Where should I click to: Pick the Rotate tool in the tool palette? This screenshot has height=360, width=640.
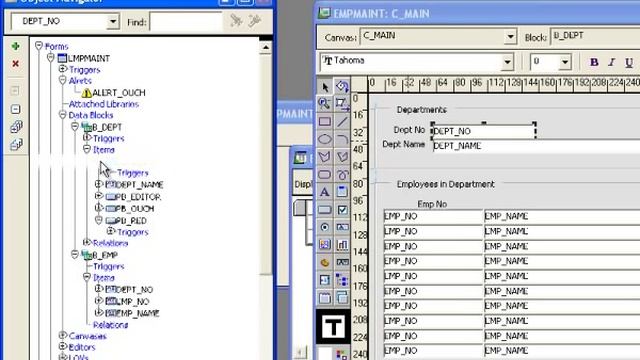click(x=342, y=87)
